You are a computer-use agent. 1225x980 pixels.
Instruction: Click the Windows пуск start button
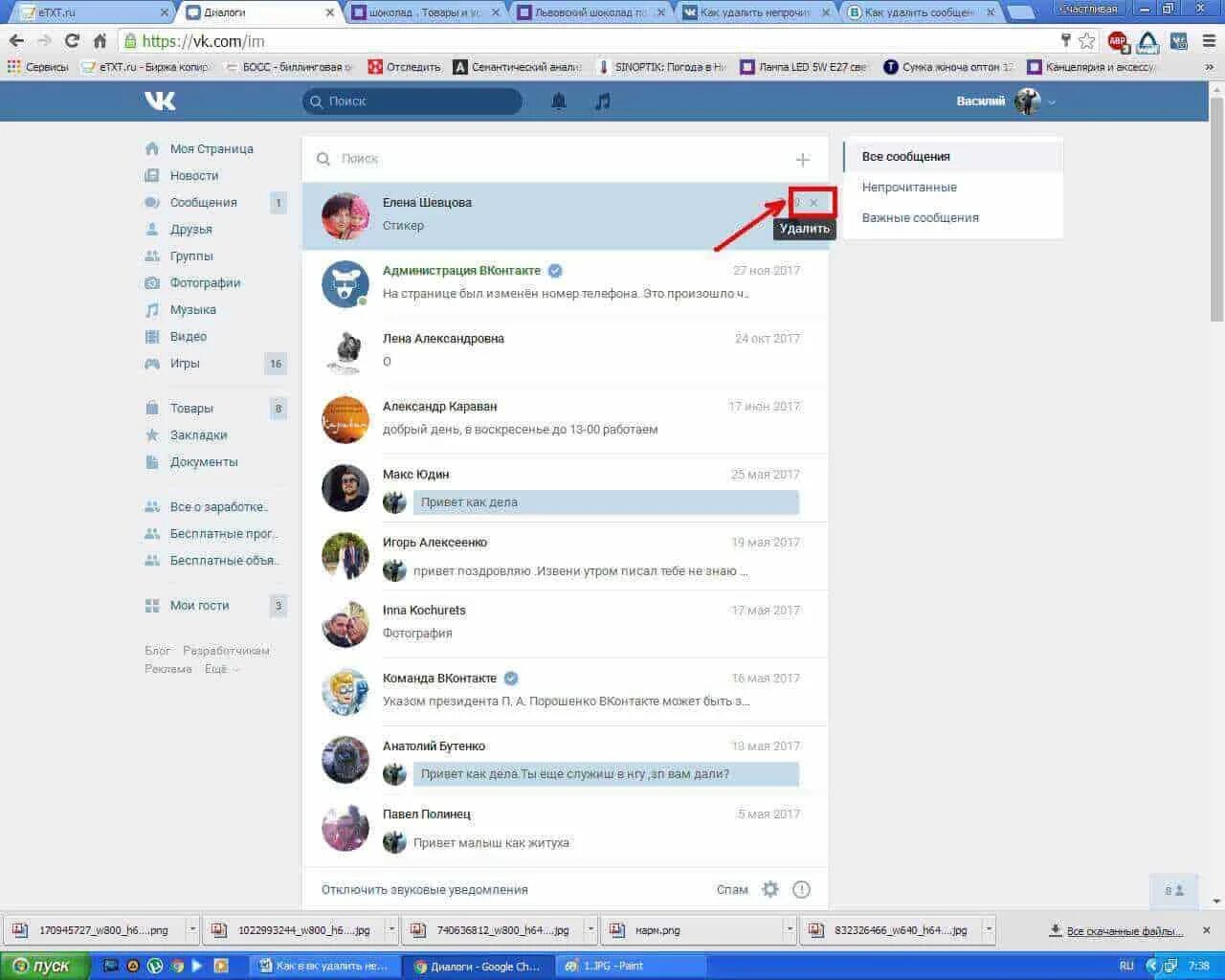[x=45, y=966]
